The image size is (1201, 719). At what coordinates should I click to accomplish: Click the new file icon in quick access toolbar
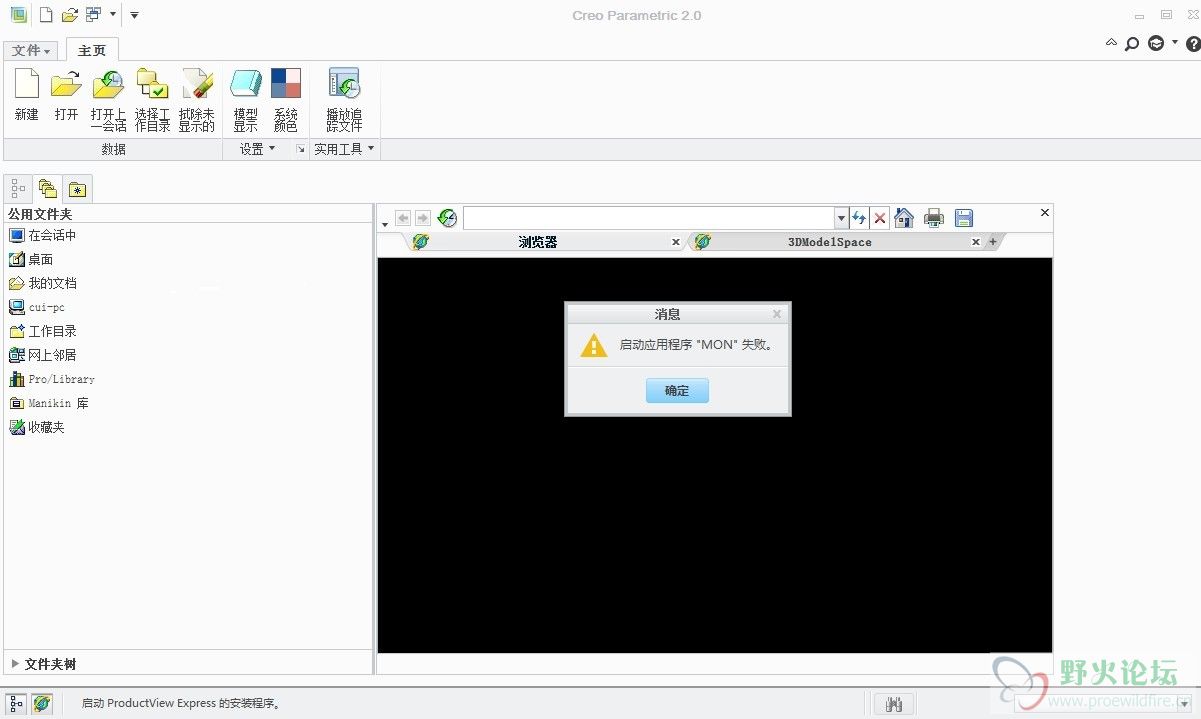[x=46, y=15]
